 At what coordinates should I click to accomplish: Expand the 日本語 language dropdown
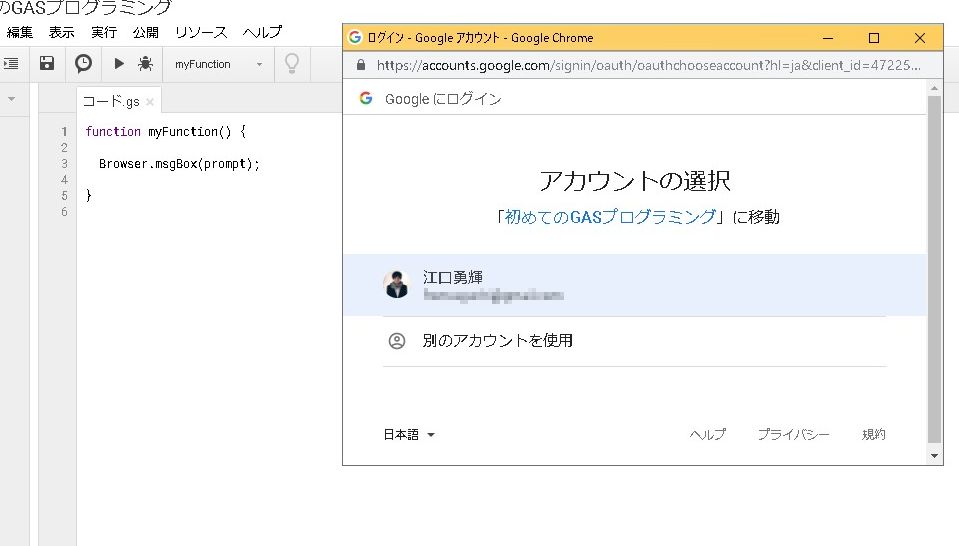tap(410, 435)
